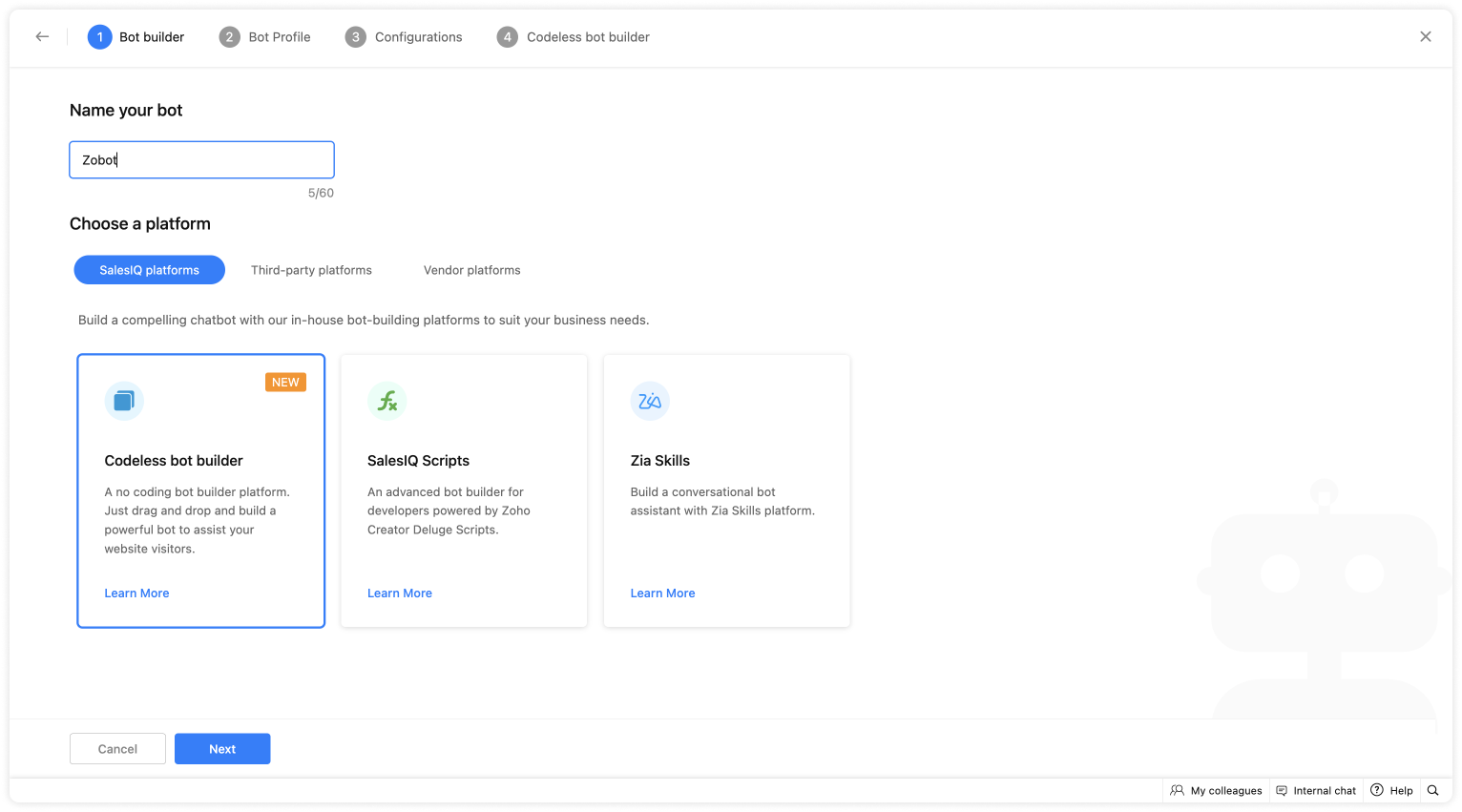The image size is (1462, 812).
Task: Close the bot builder wizard
Action: click(x=1426, y=37)
